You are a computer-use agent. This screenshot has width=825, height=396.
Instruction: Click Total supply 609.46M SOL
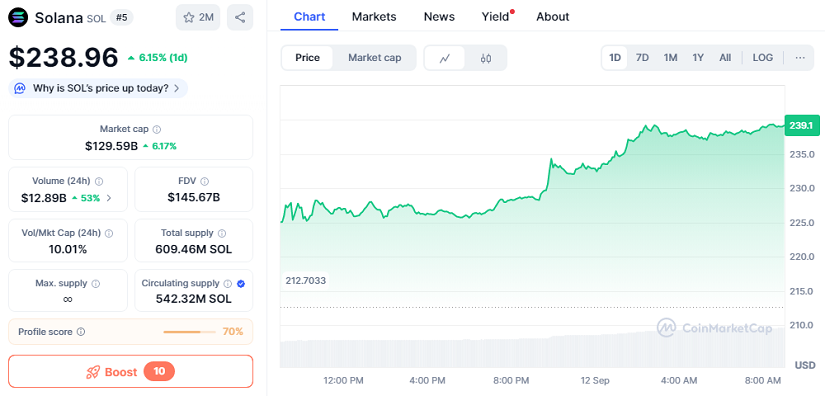point(194,249)
